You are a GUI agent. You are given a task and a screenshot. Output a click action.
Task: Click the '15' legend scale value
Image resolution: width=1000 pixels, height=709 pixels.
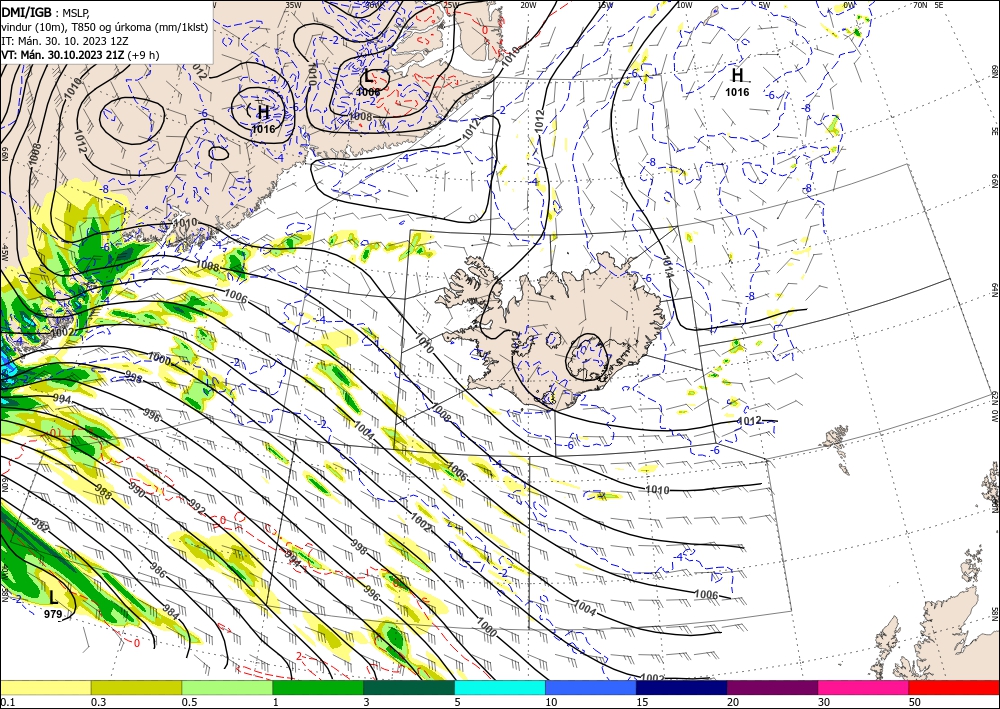(642, 702)
